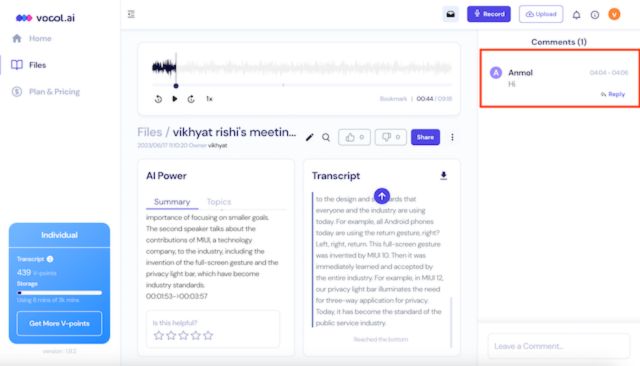Click Transcript info icon in plan card
The image size is (640, 366).
(50, 259)
